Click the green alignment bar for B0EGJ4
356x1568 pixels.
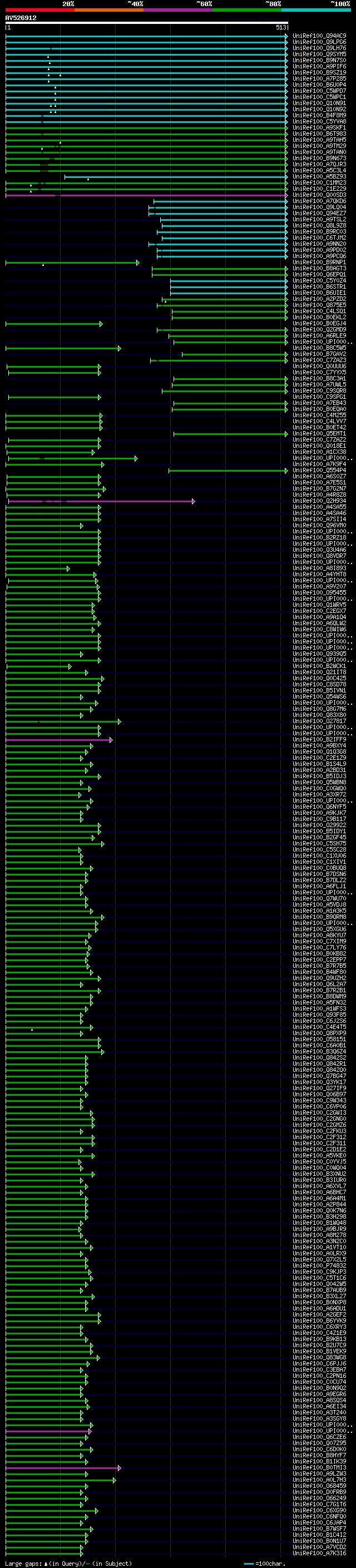(54, 324)
